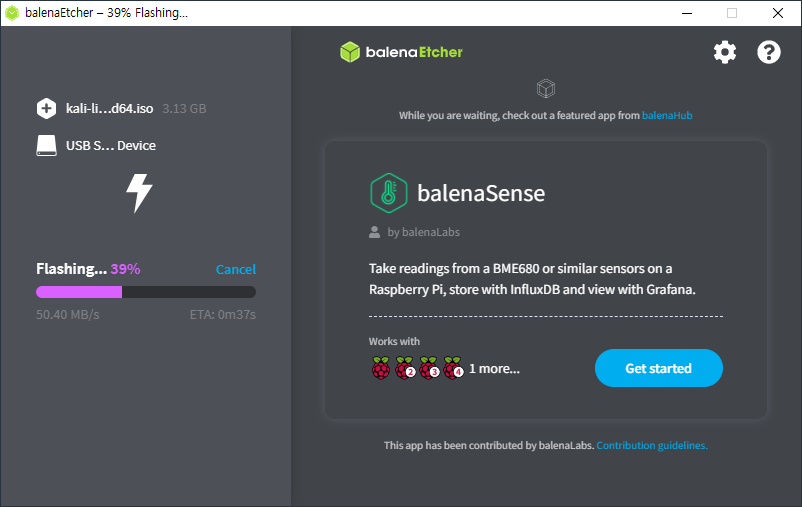Click the '1 more...' devices text
The width and height of the screenshot is (802, 507).
(494, 368)
